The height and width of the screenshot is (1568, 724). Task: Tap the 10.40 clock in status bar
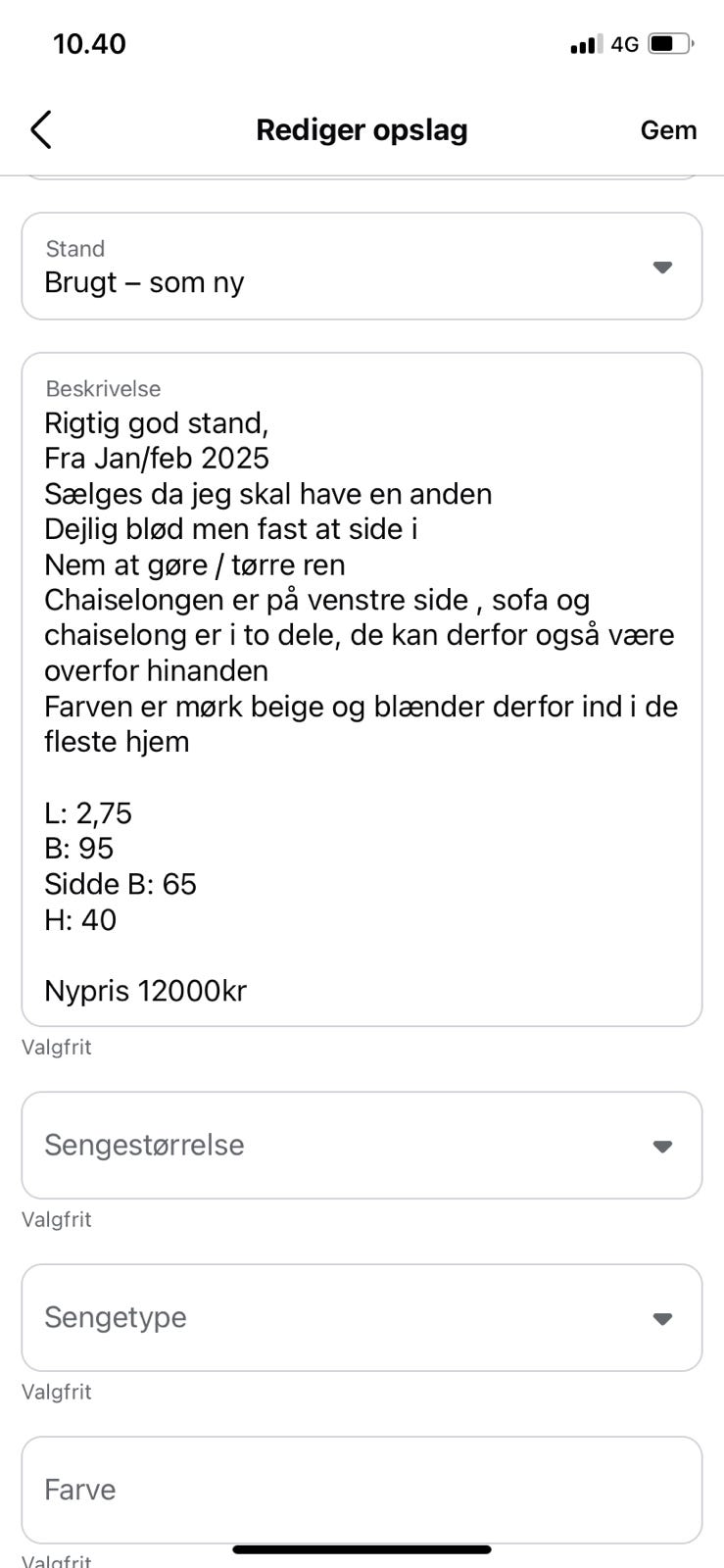coord(89,44)
